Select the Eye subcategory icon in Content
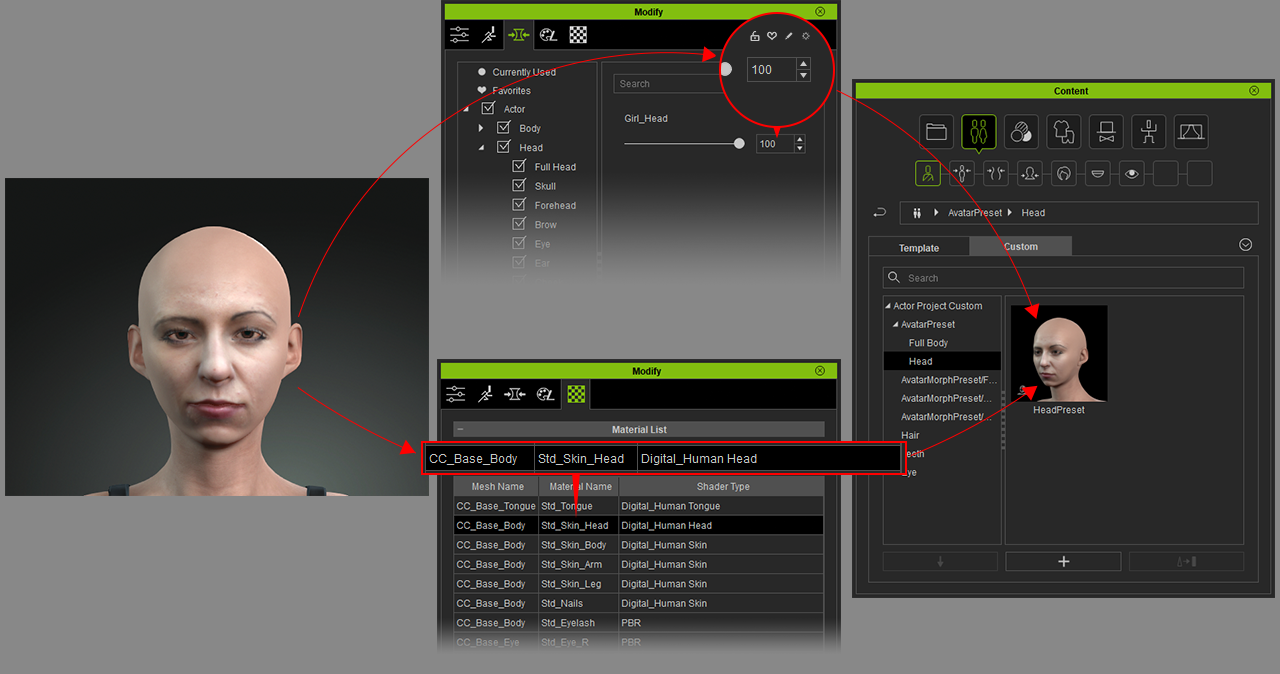 click(x=1131, y=174)
